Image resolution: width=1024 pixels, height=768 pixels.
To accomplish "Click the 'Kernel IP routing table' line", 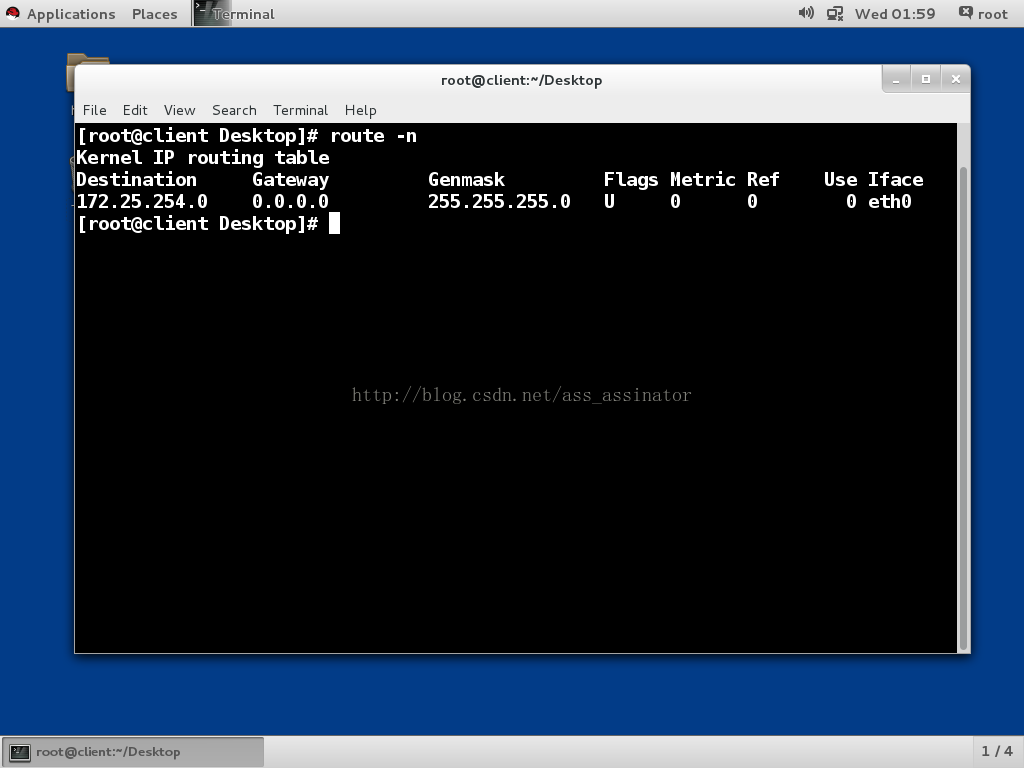I will pos(202,157).
